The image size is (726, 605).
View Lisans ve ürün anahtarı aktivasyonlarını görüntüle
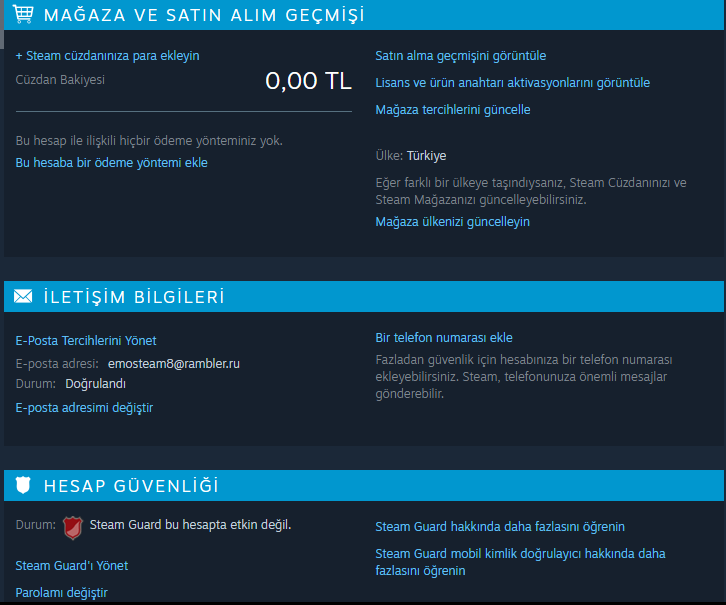click(x=513, y=83)
